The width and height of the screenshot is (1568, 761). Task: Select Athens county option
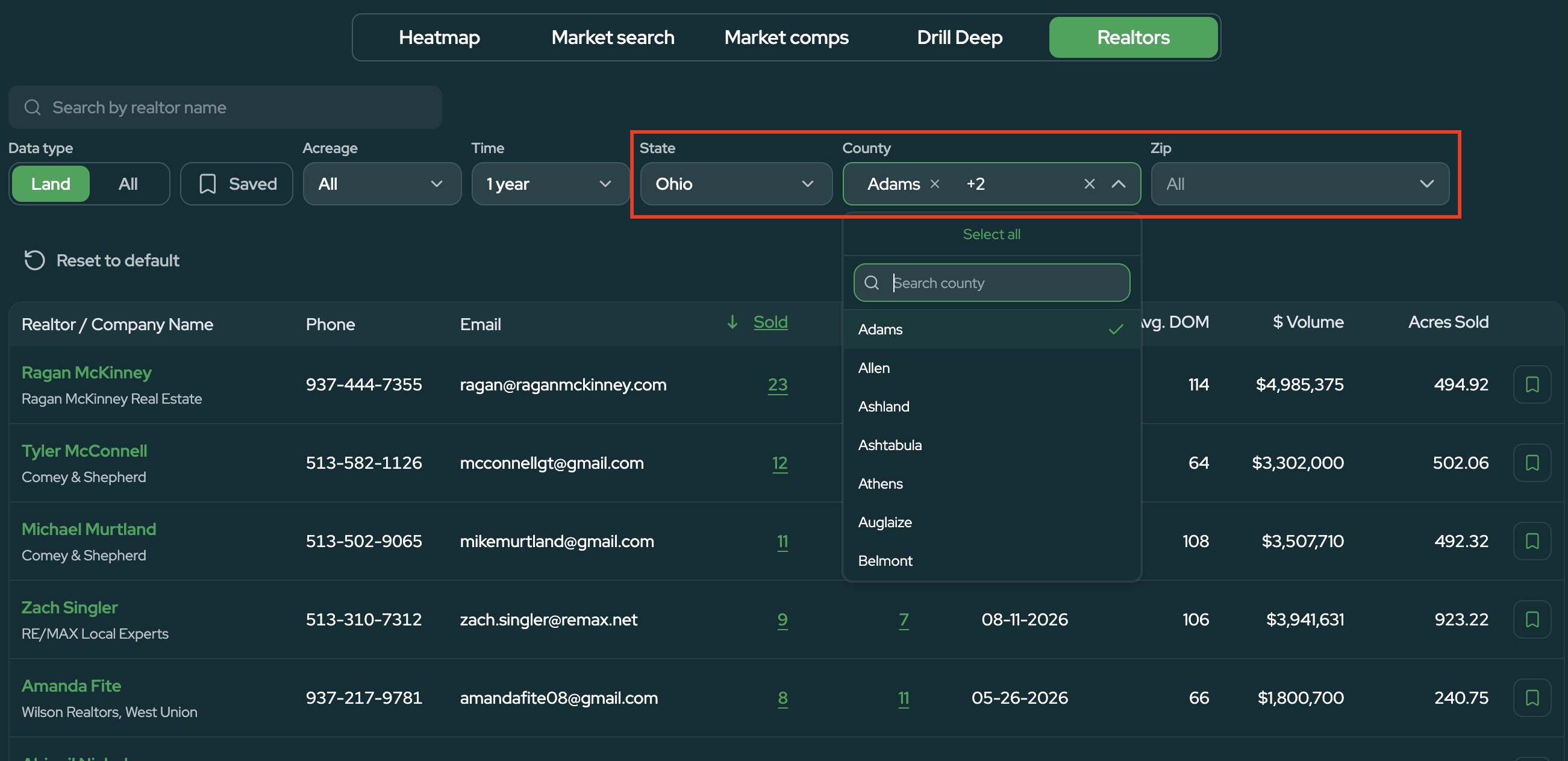point(991,483)
